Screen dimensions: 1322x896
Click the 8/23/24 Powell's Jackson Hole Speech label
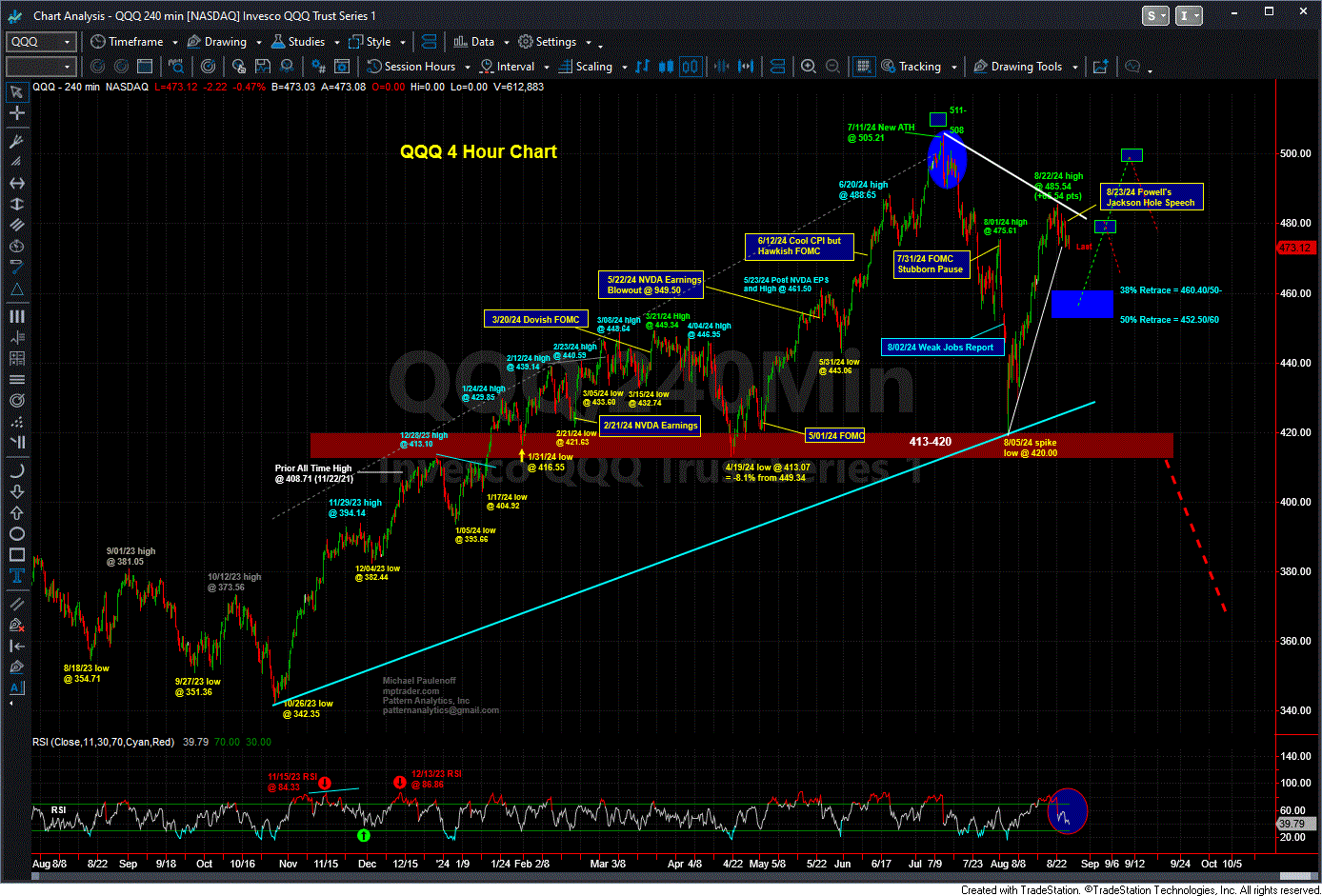[x=1152, y=197]
